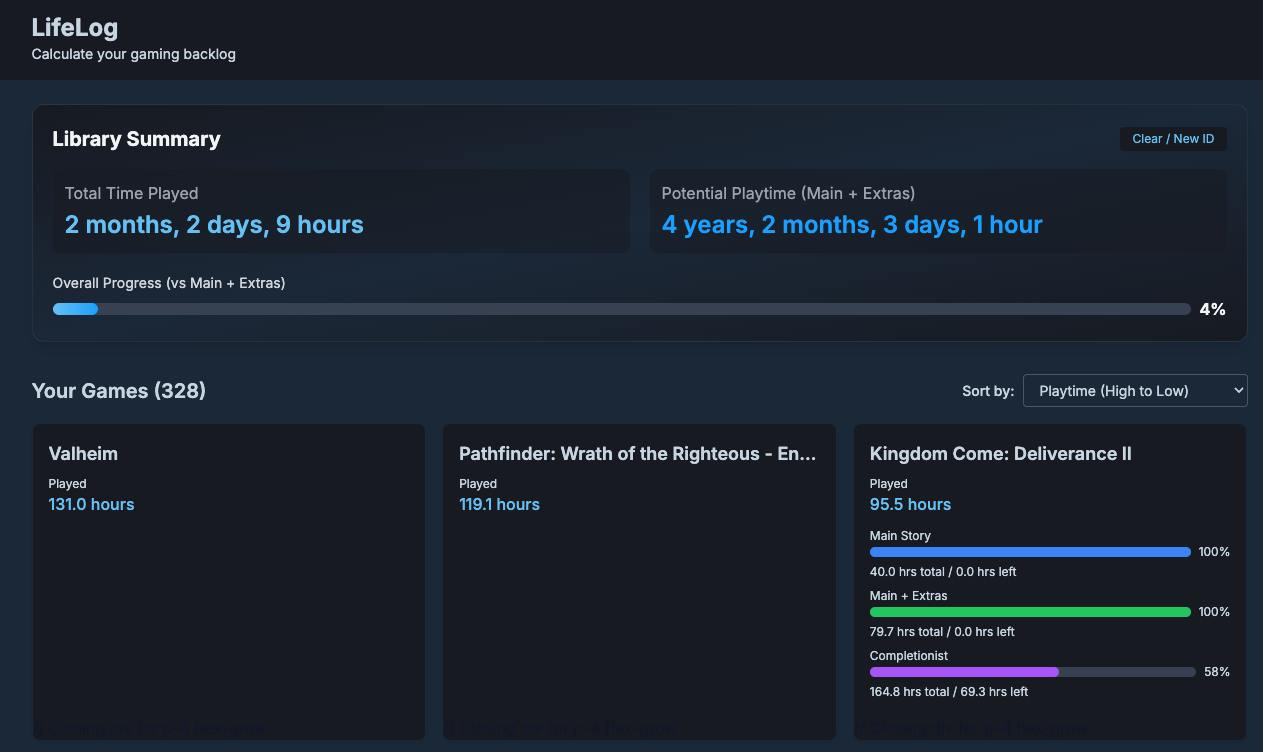Image resolution: width=1263 pixels, height=752 pixels.
Task: Click the 'Sort by:' label
Action: tap(988, 391)
